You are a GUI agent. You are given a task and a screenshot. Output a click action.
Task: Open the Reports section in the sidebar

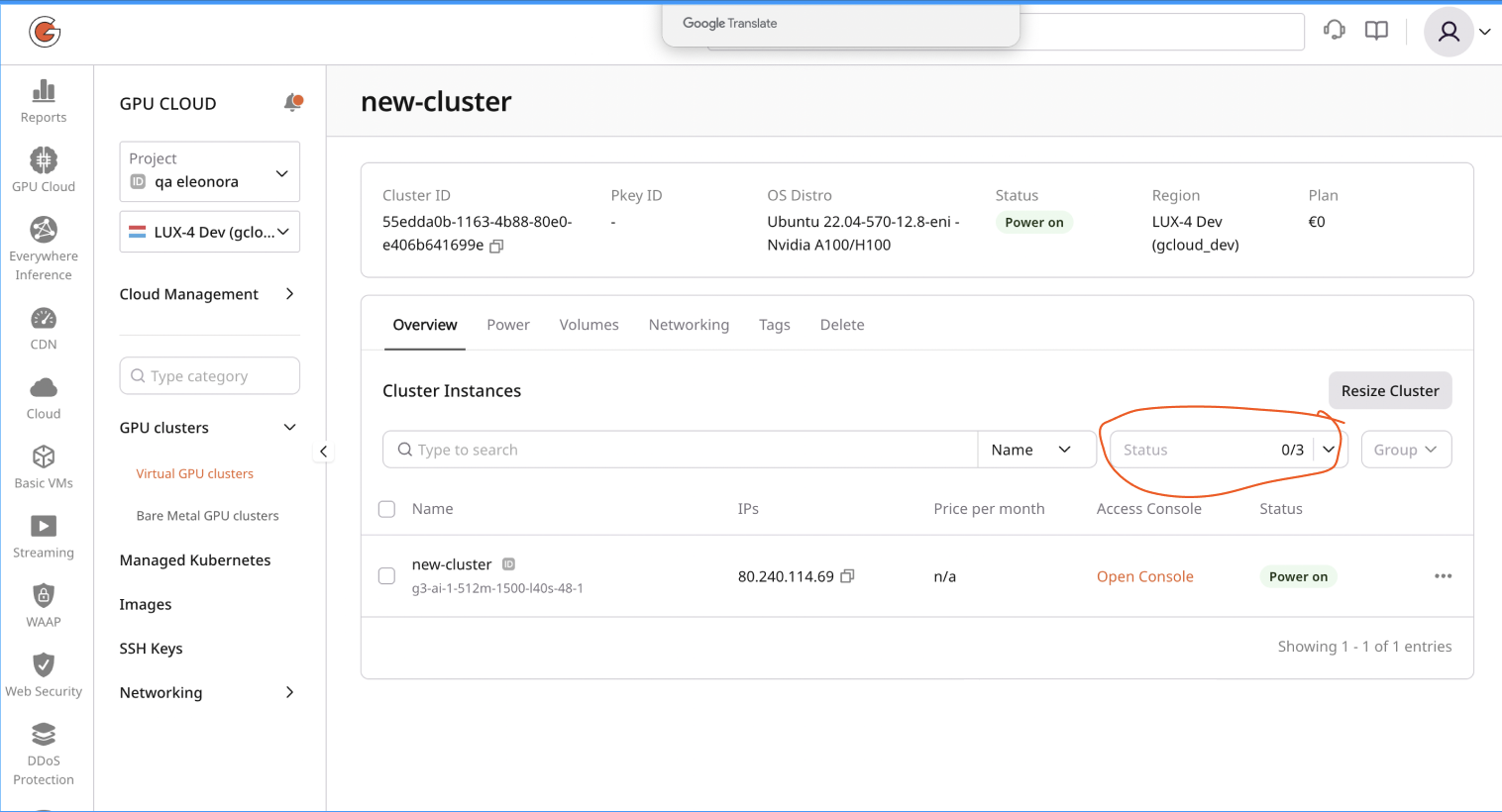pos(43,99)
